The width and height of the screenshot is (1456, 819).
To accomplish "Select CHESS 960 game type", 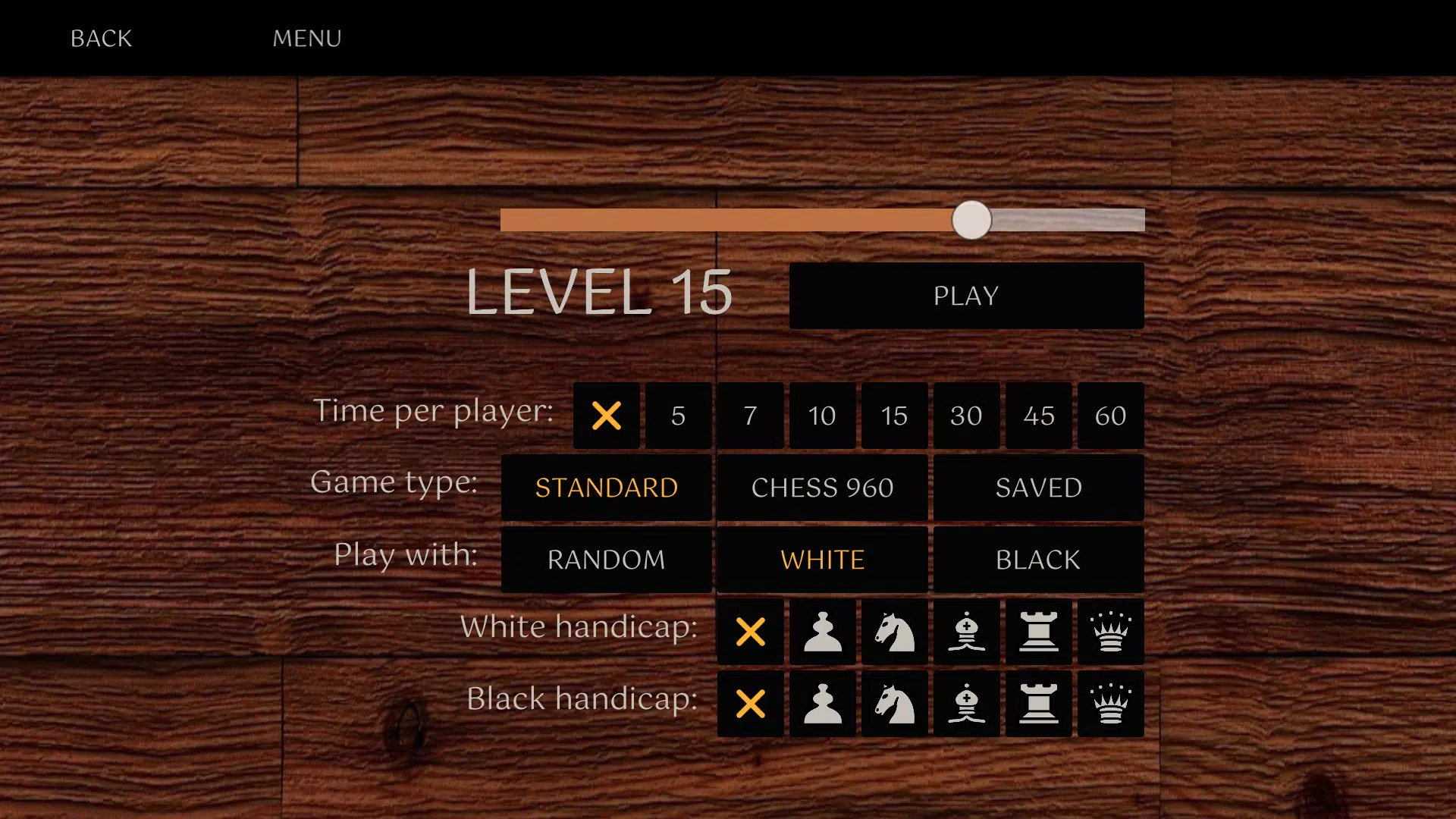I will tap(822, 487).
